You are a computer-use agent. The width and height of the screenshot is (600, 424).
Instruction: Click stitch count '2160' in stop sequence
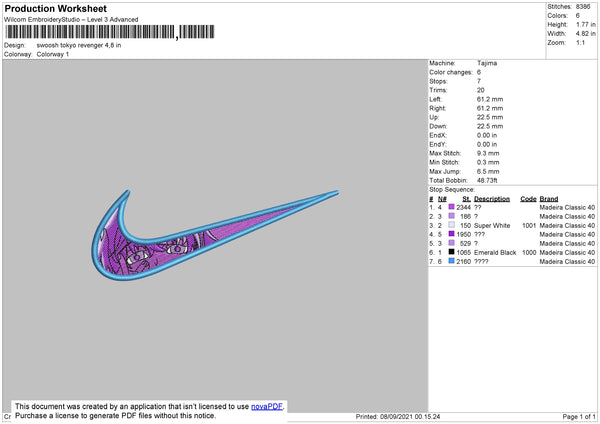[x=463, y=262]
